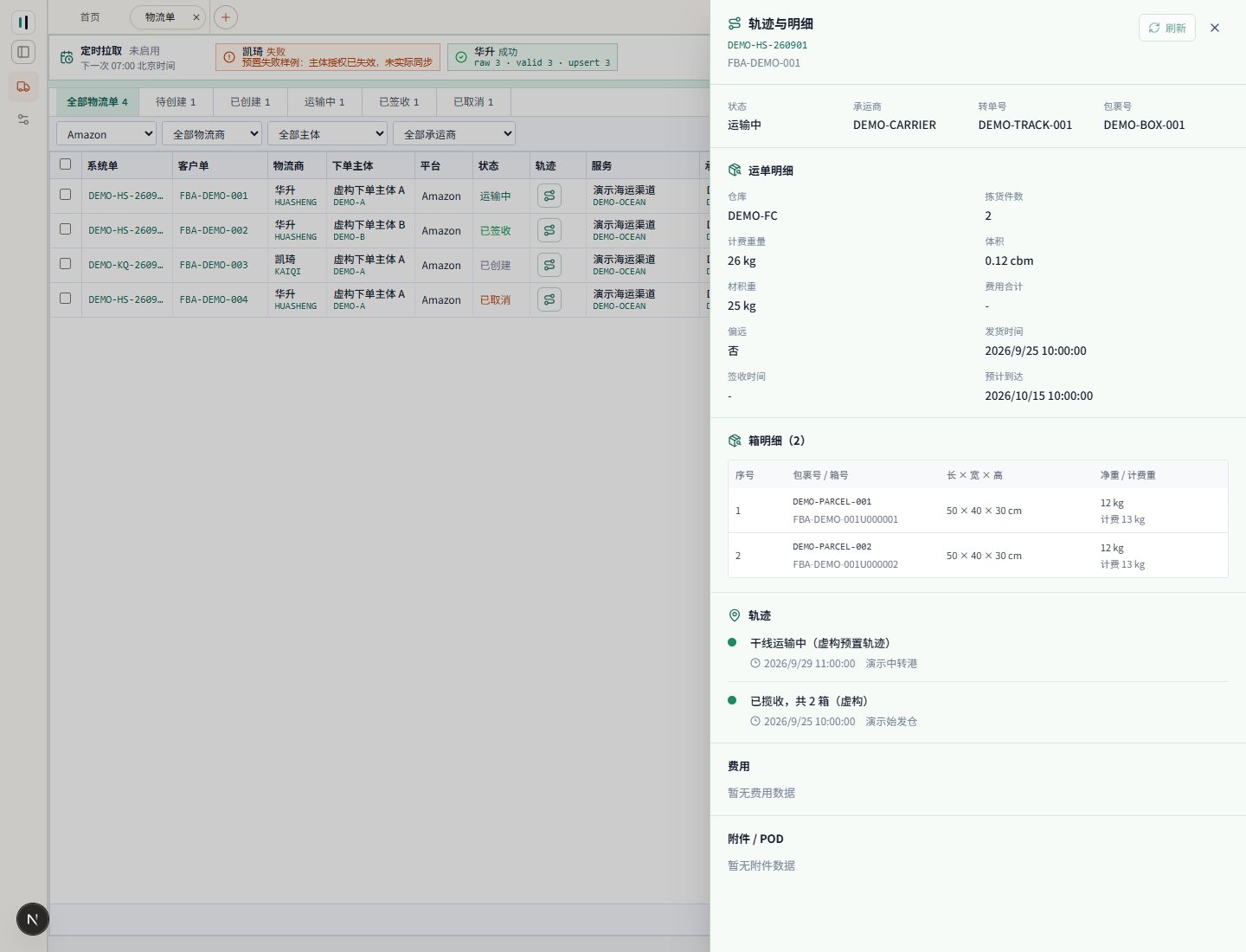Click the 凯琦 失败 warning icon
This screenshot has width=1246, height=952.
point(229,57)
